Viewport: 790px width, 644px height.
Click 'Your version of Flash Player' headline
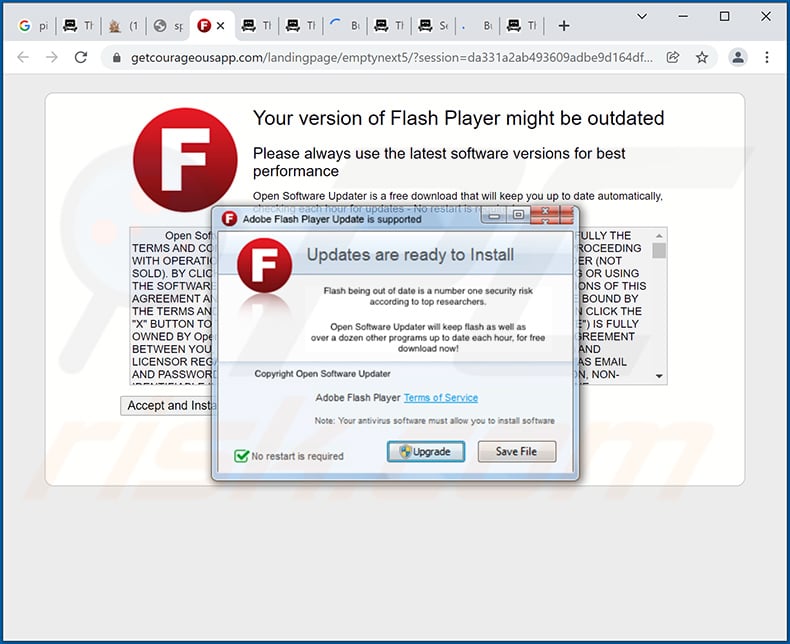458,118
